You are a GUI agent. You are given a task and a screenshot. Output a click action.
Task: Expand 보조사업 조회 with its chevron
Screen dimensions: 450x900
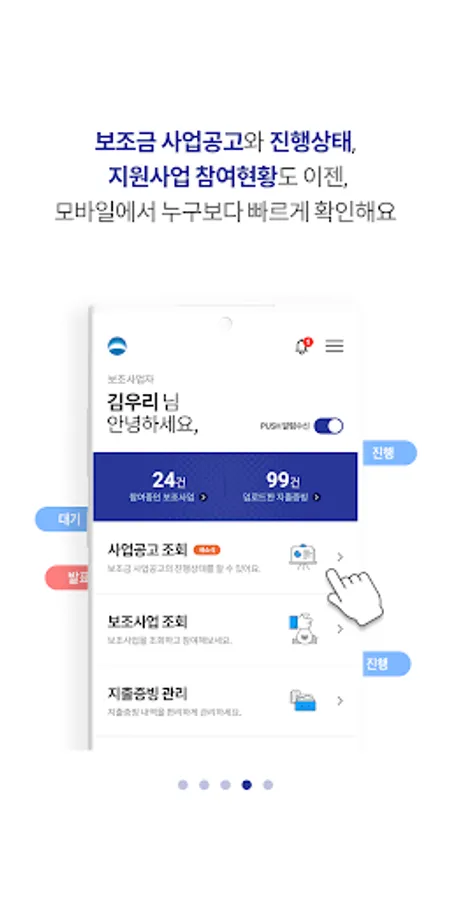(340, 629)
